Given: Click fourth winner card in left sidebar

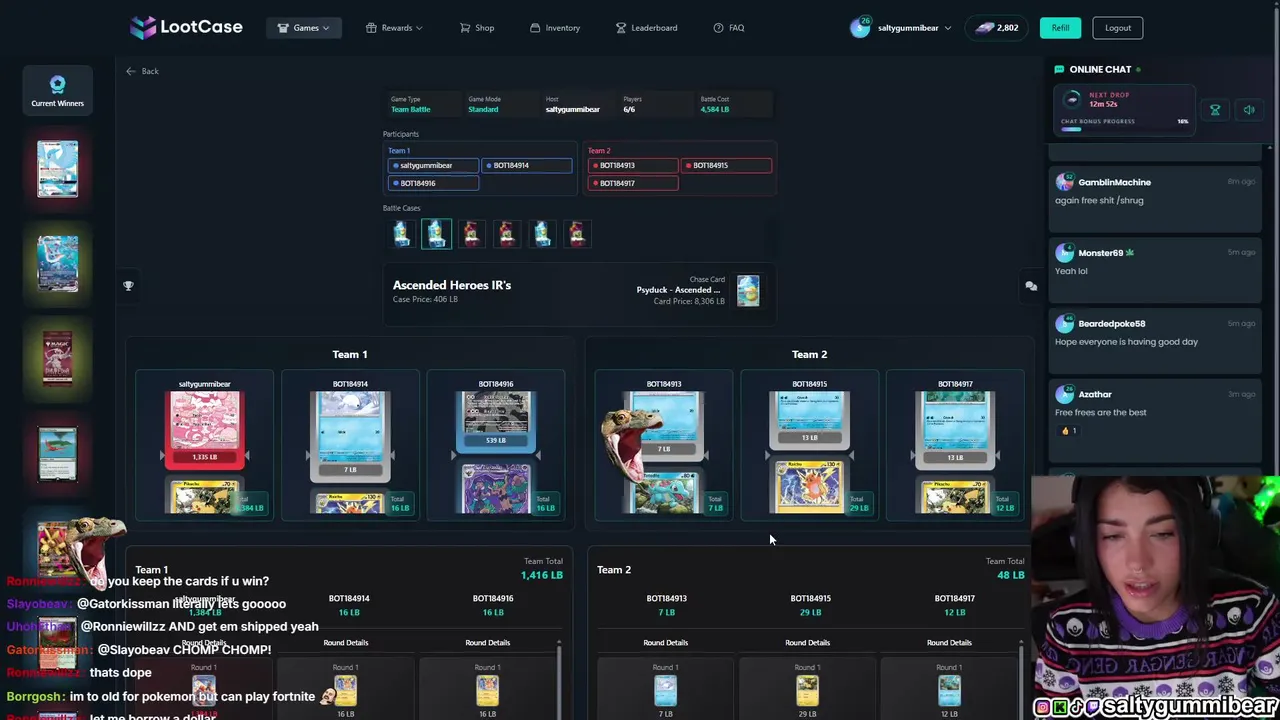Looking at the screenshot, I should pyautogui.click(x=57, y=453).
